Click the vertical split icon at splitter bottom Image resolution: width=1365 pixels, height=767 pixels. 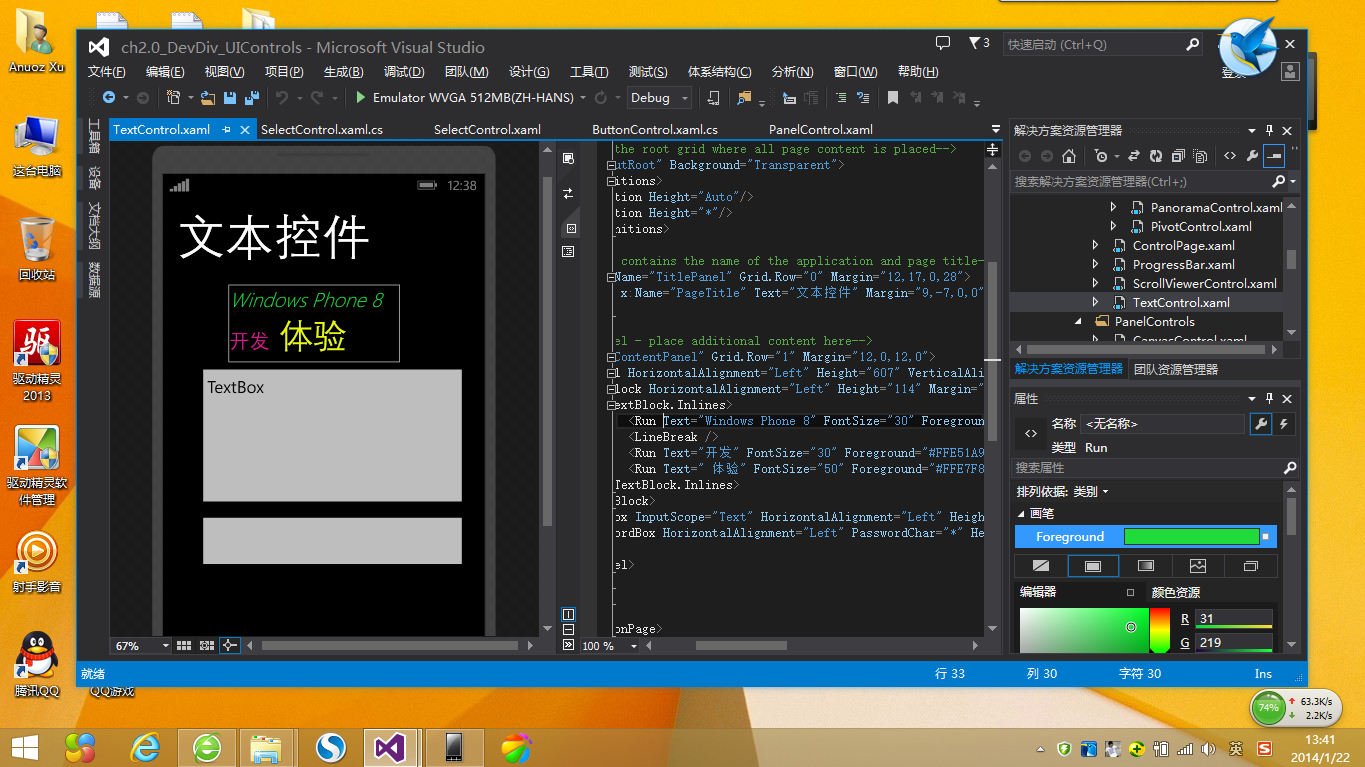568,614
